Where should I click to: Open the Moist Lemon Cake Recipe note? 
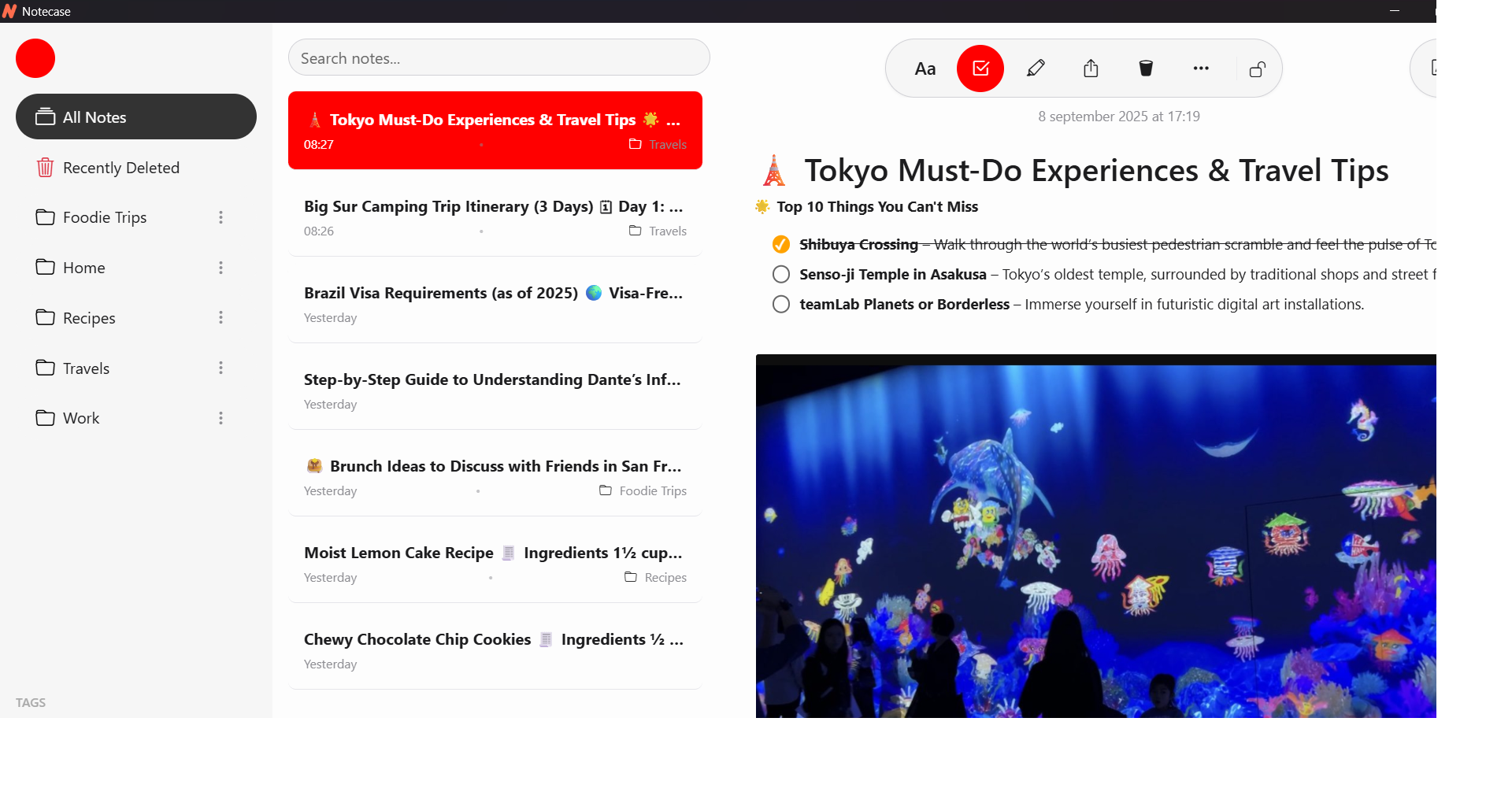[x=495, y=564]
